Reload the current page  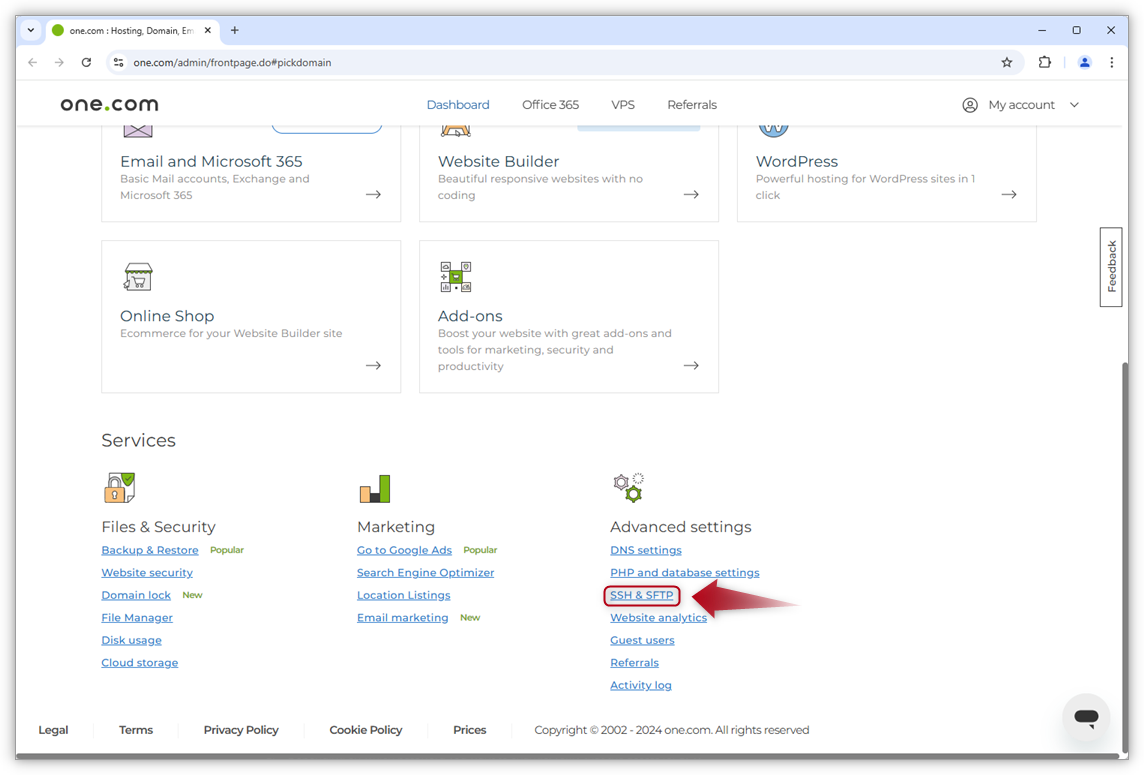click(86, 63)
